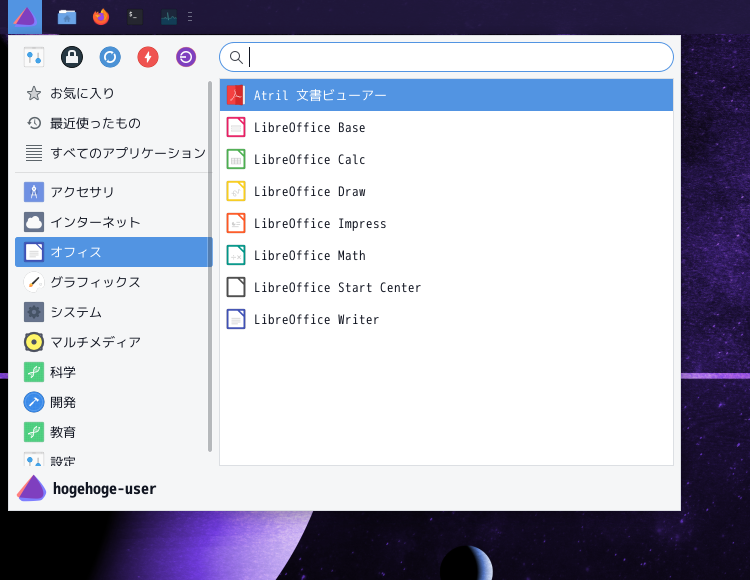Click the LibreOffice Start Center document icon
The width and height of the screenshot is (750, 580).
click(236, 287)
